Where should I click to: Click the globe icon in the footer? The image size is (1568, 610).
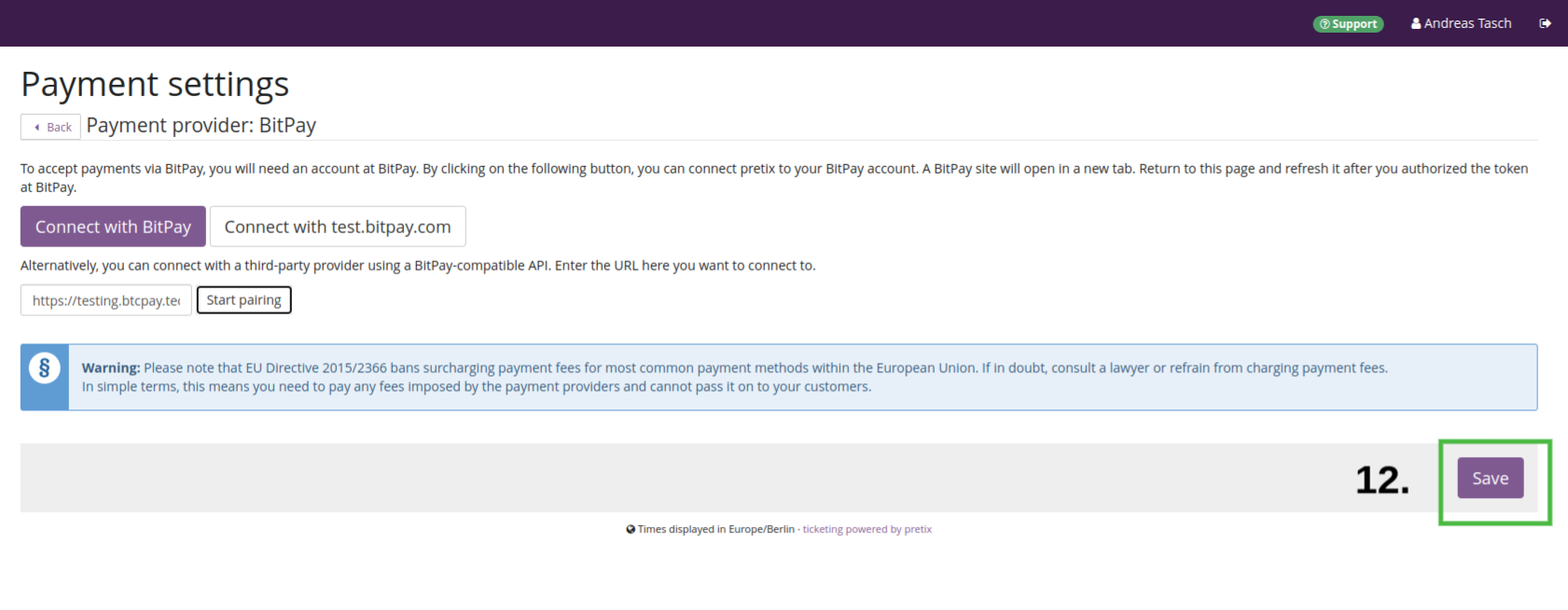click(631, 529)
